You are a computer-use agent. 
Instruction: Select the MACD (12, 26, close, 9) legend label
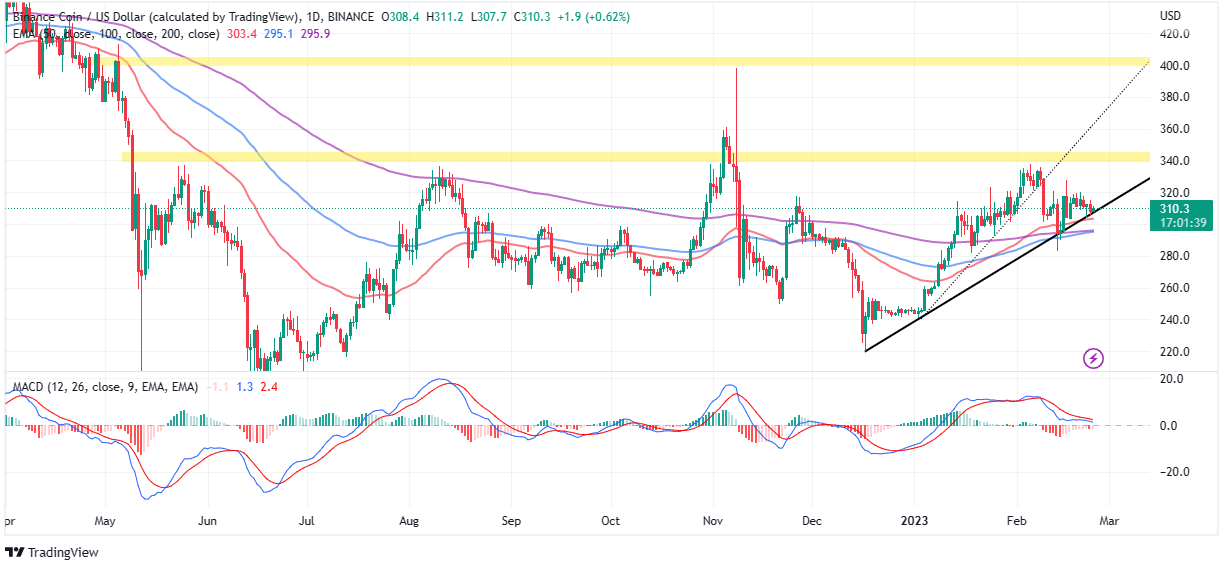click(x=105, y=386)
